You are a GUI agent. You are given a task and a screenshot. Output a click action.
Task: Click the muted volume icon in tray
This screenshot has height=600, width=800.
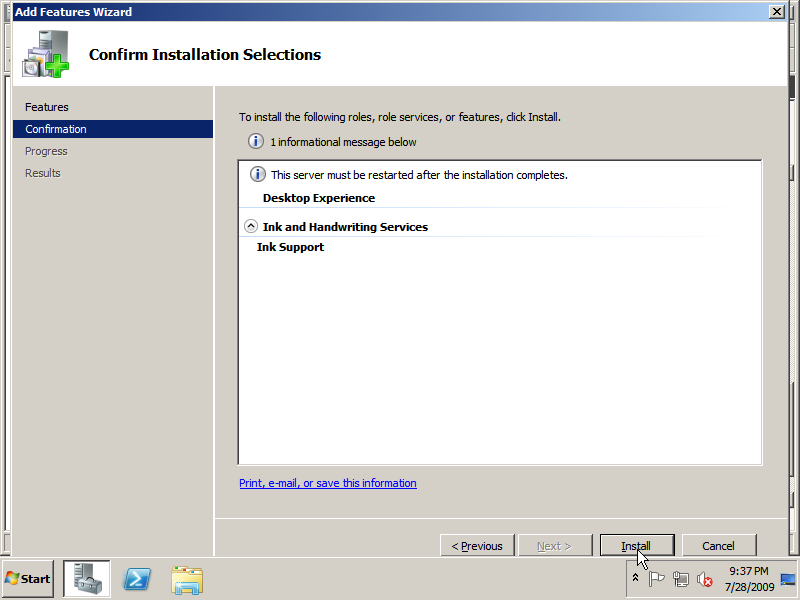(x=705, y=579)
